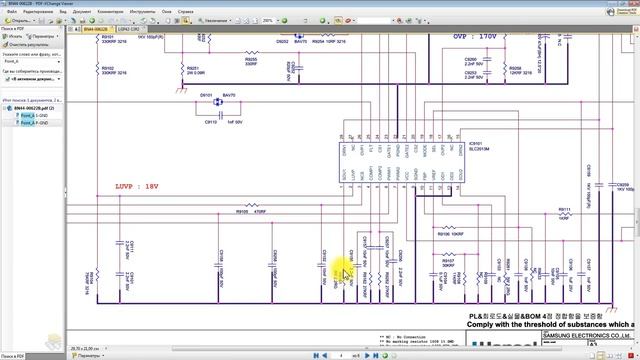Click the horizontal scrollbar under the document

367,349
